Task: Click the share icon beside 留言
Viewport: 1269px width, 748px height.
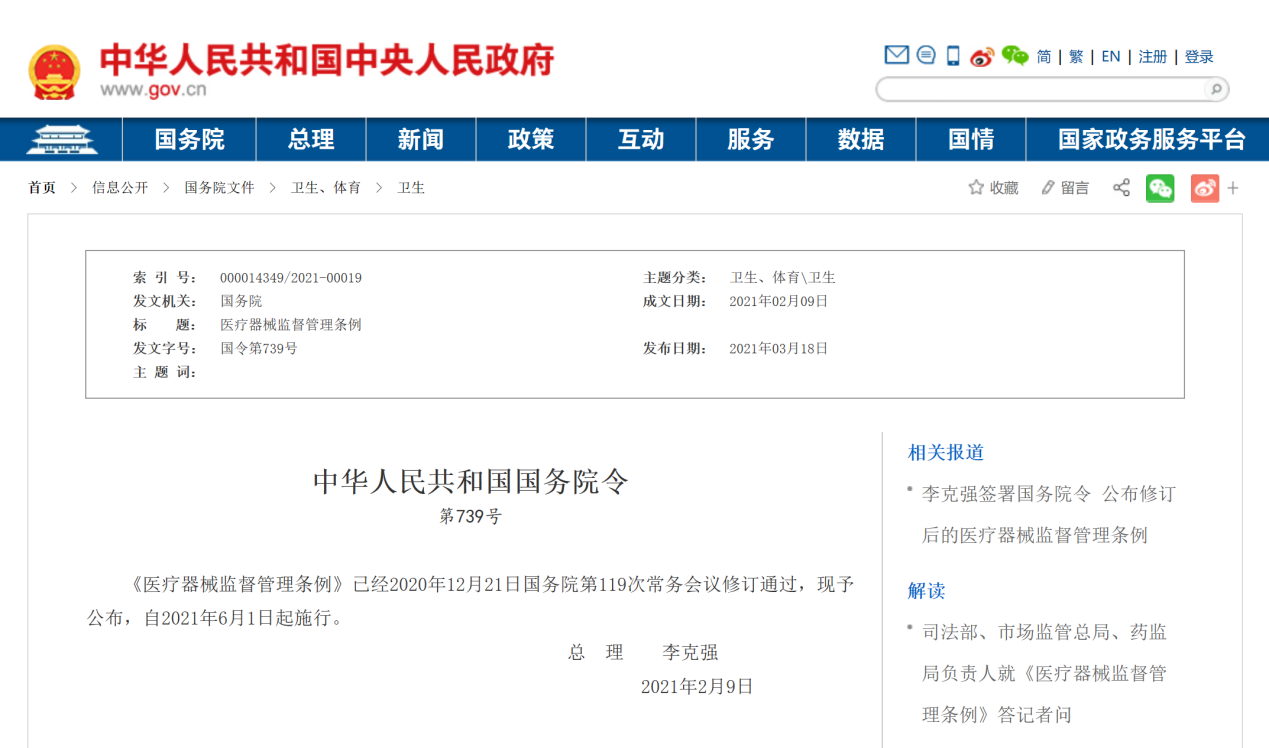Action: click(1121, 188)
